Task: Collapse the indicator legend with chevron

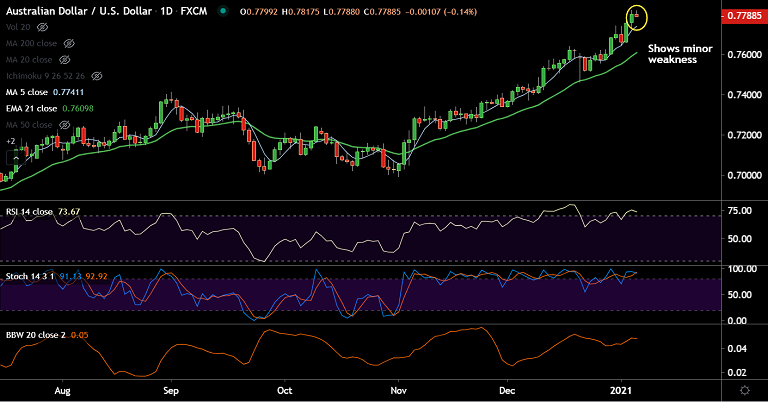Action: tap(16, 158)
